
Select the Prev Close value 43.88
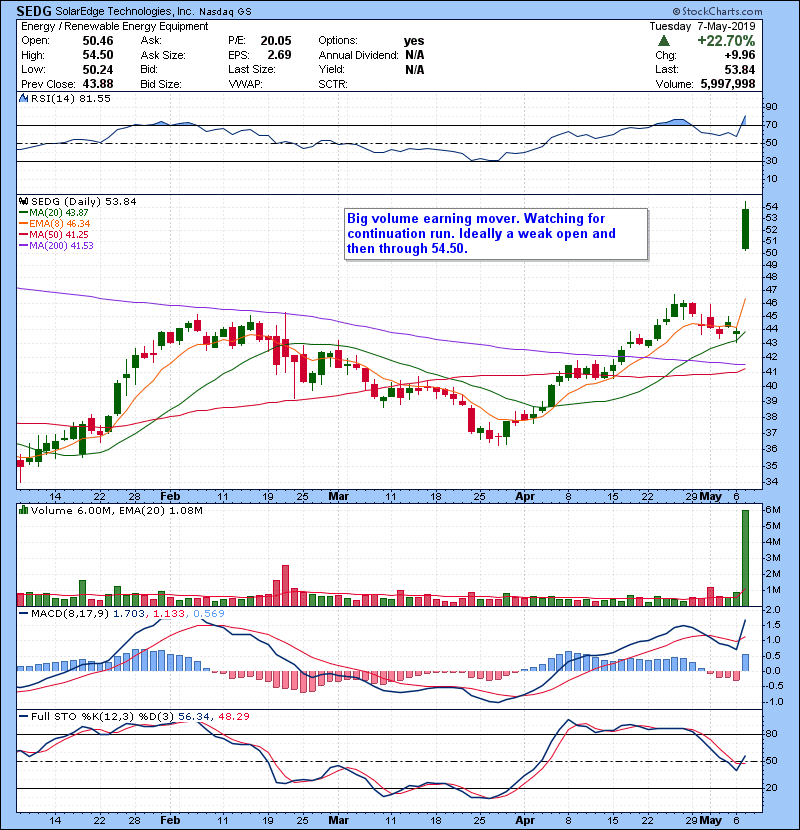(x=98, y=84)
